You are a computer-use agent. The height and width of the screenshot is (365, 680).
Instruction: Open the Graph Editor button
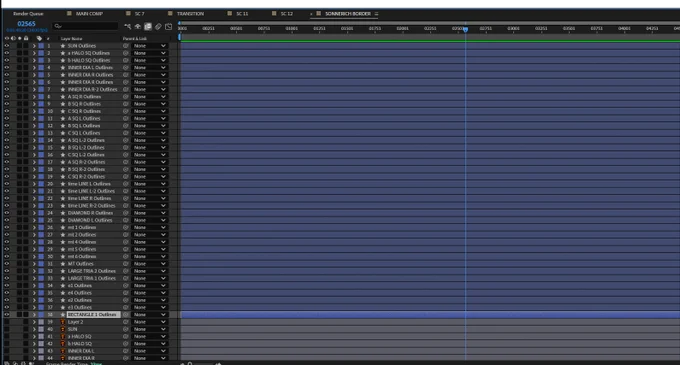click(x=169, y=26)
